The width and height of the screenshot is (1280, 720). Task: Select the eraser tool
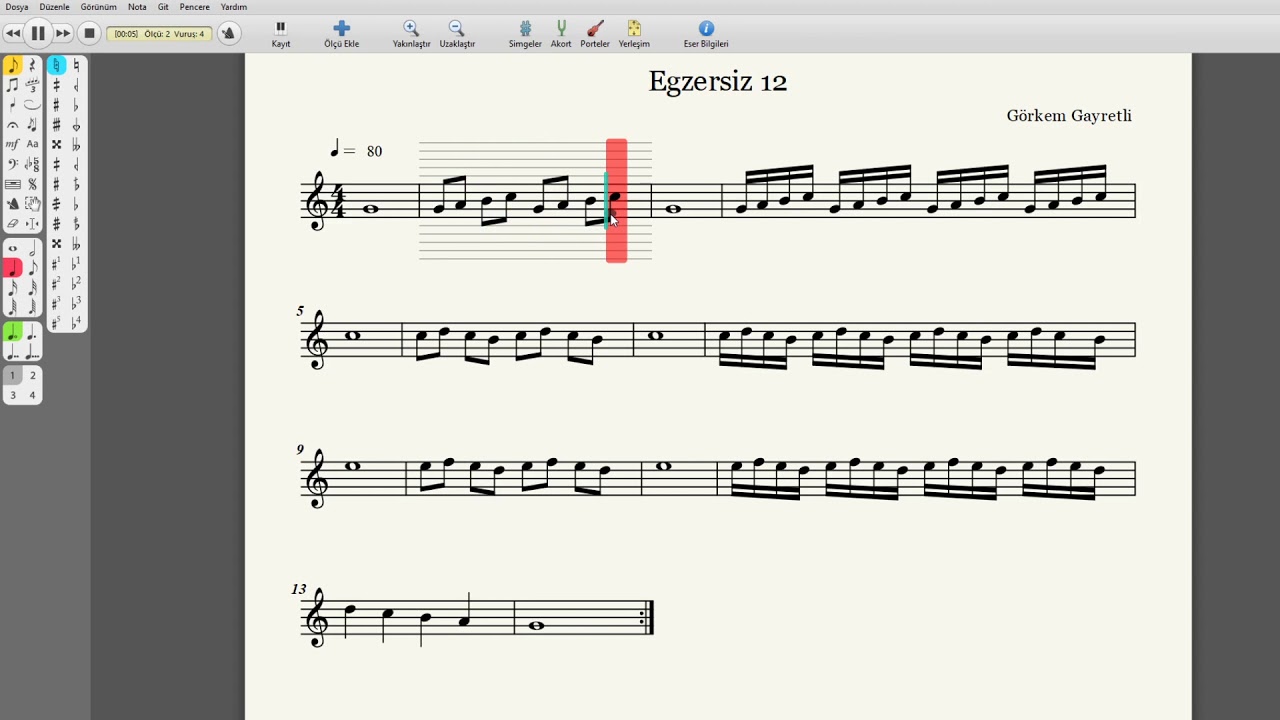pos(12,224)
